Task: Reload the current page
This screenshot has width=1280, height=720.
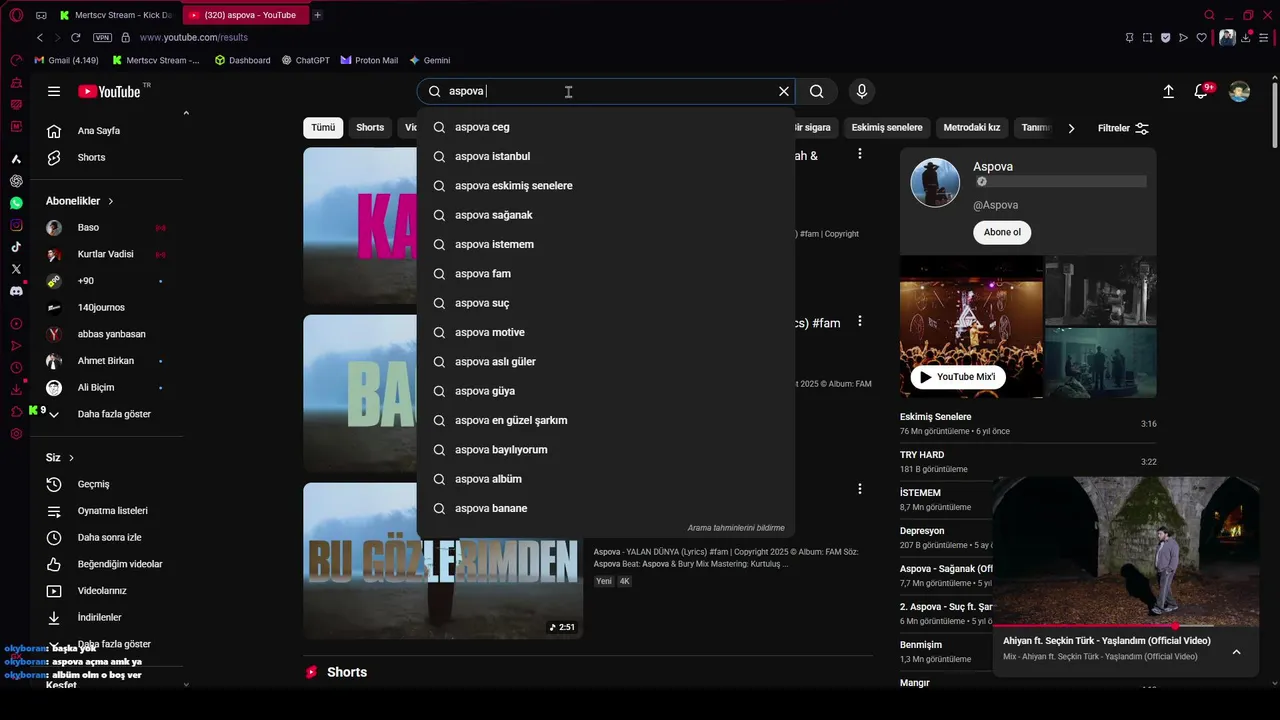Action: (75, 37)
